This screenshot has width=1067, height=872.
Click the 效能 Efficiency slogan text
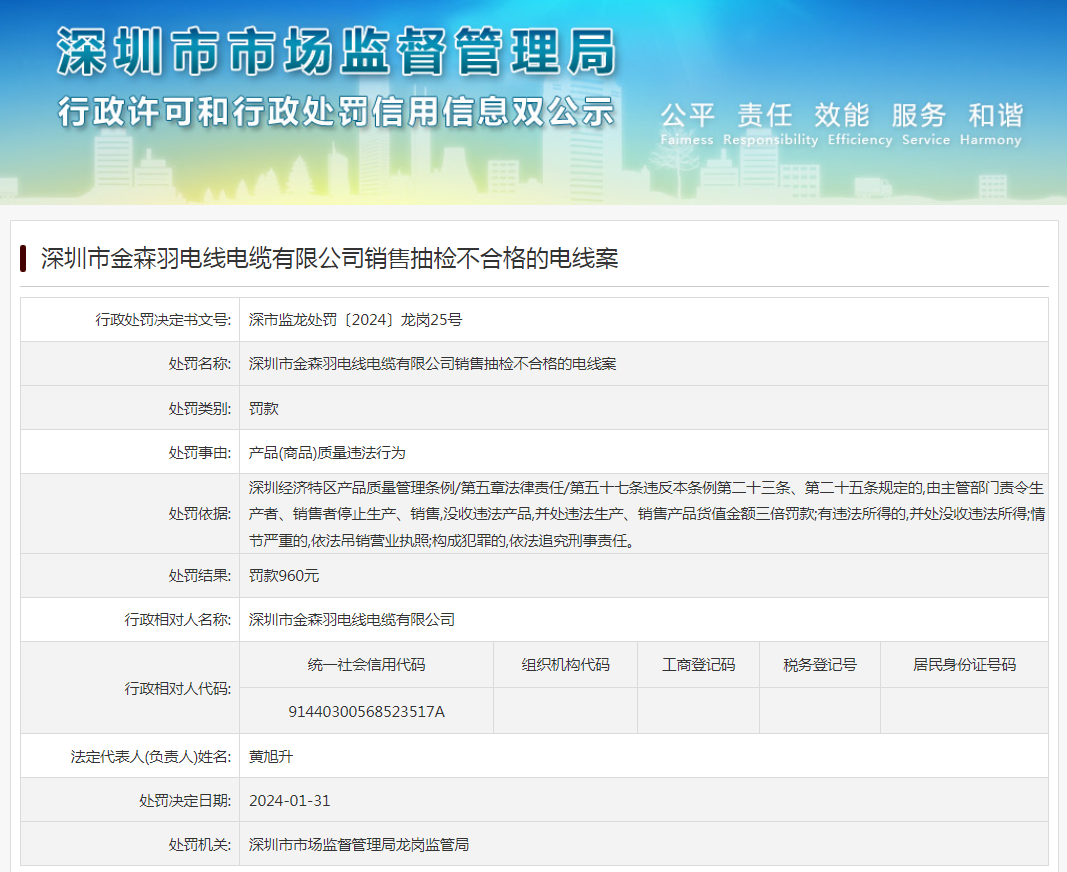point(859,123)
